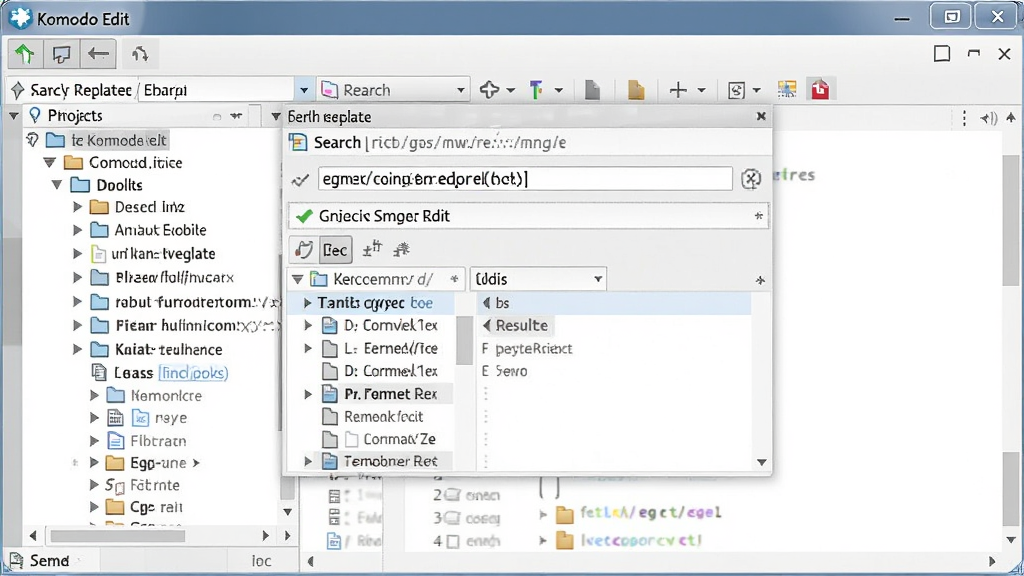Toggle checkbox next to Conmat/Ze
Image resolution: width=1024 pixels, height=576 pixels.
(x=352, y=439)
